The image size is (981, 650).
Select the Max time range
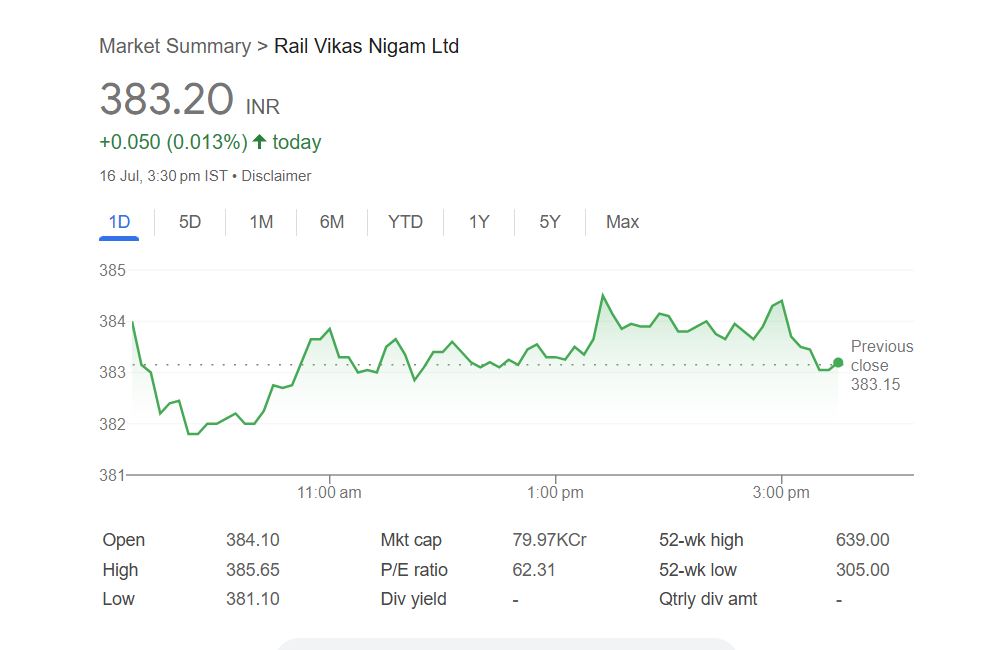pos(622,222)
